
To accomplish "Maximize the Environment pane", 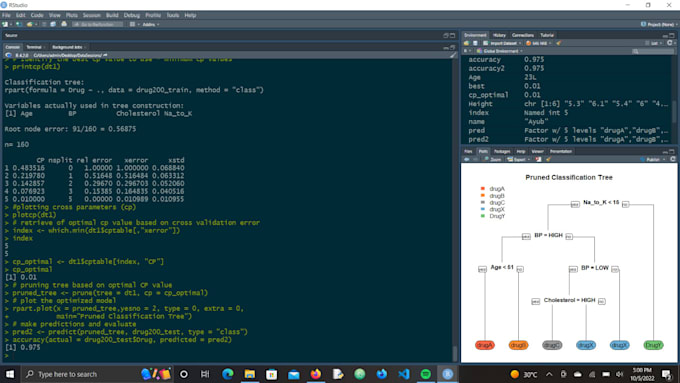I will click(x=672, y=35).
